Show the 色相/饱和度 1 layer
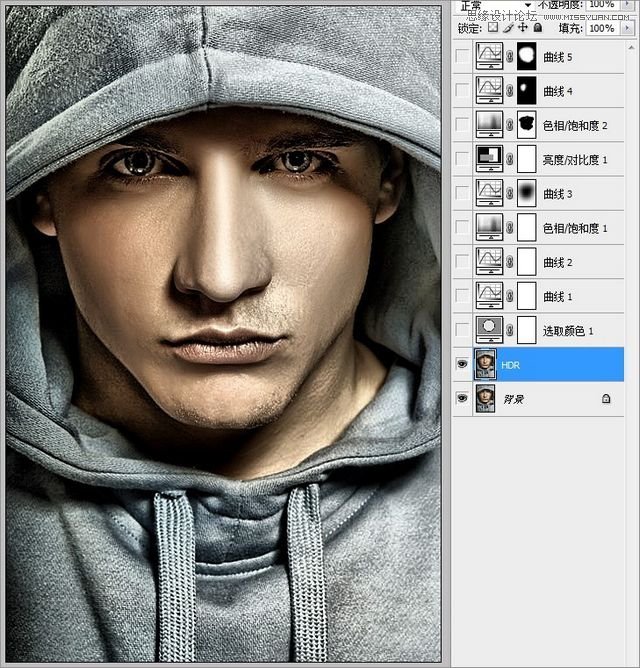 coord(461,228)
